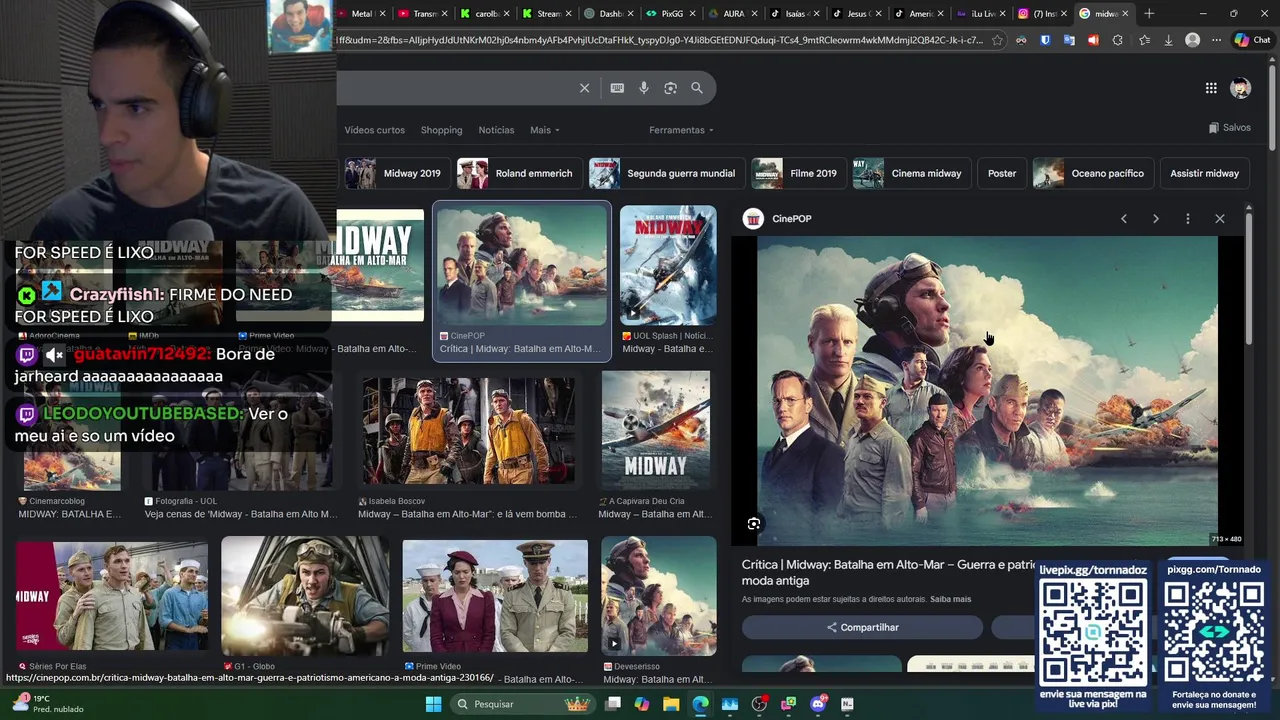Open Windows Start menu

[x=433, y=704]
